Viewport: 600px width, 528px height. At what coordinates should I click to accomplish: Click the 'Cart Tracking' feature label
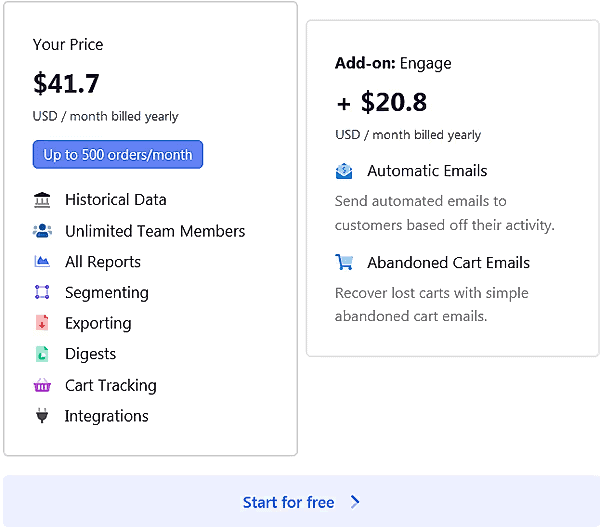pos(110,385)
